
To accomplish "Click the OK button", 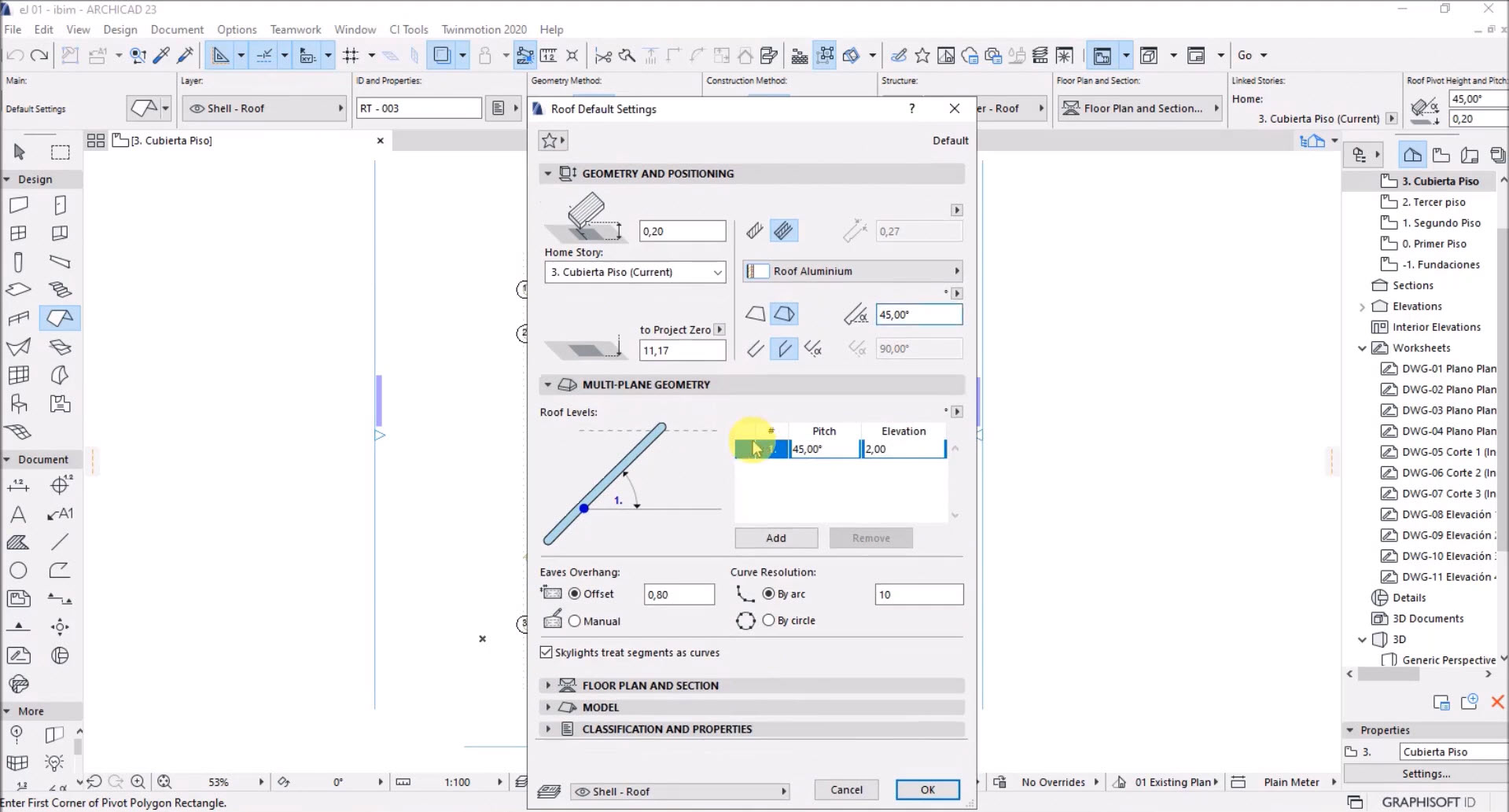I will pyautogui.click(x=927, y=790).
